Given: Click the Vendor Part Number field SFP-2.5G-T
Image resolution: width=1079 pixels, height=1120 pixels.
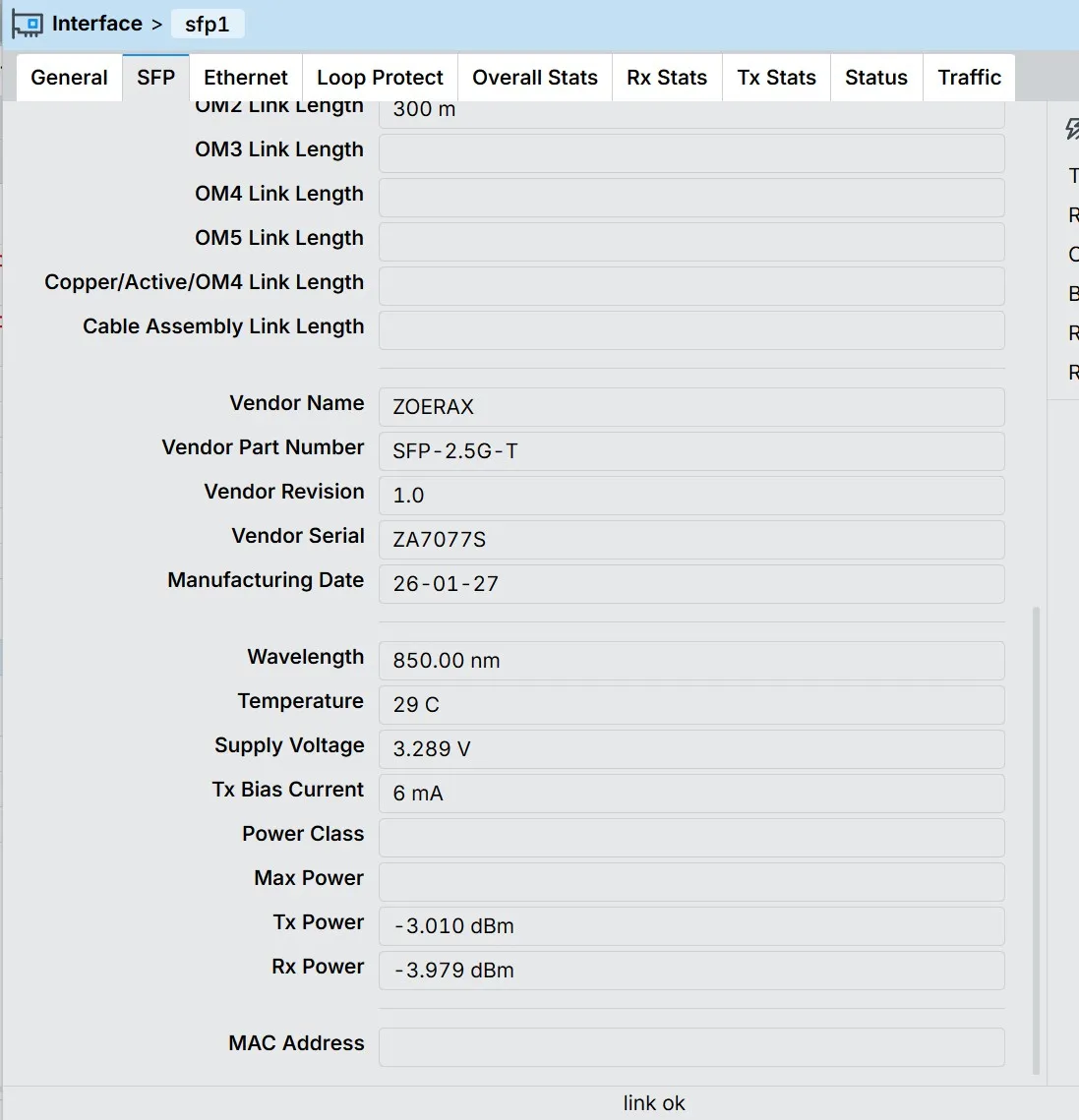Looking at the screenshot, I should 691,451.
